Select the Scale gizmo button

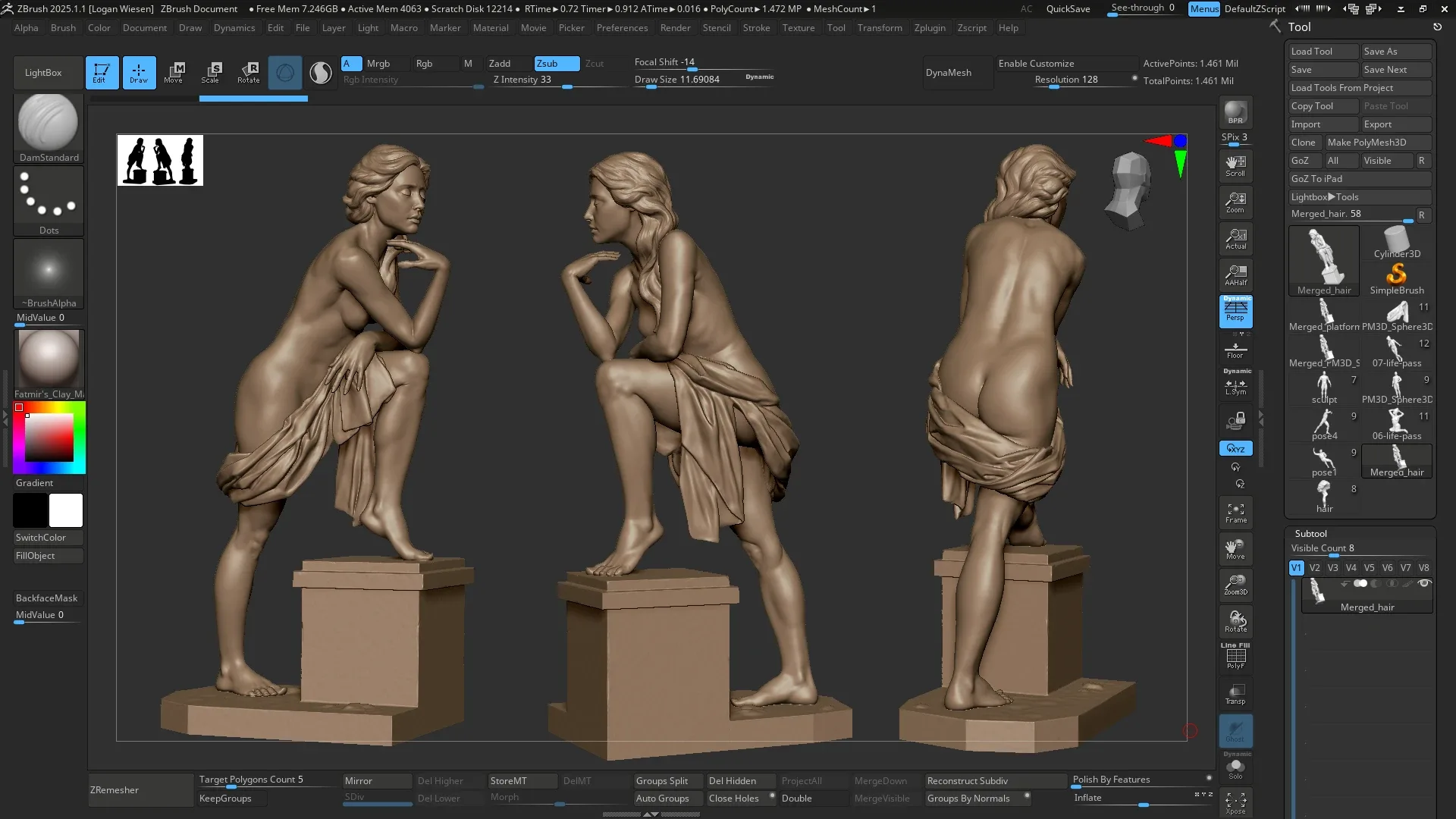211,73
